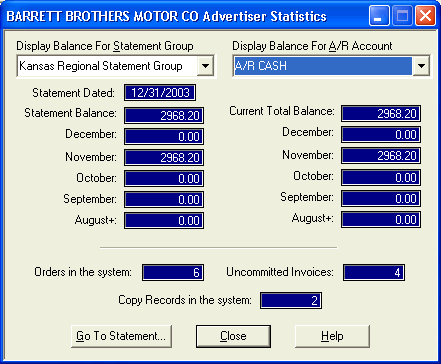This screenshot has height=364, width=441.
Task: Click the statement group October value field
Action: point(164,178)
